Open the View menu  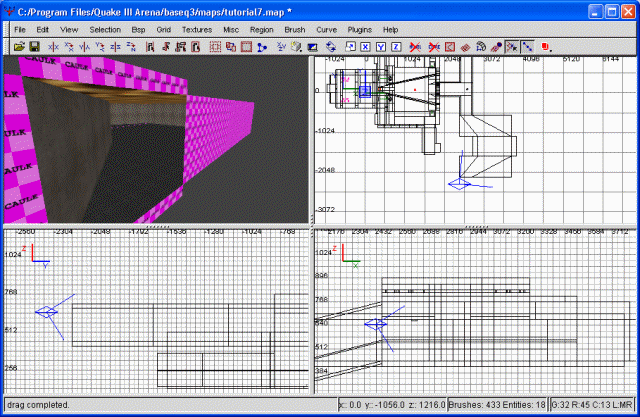69,30
